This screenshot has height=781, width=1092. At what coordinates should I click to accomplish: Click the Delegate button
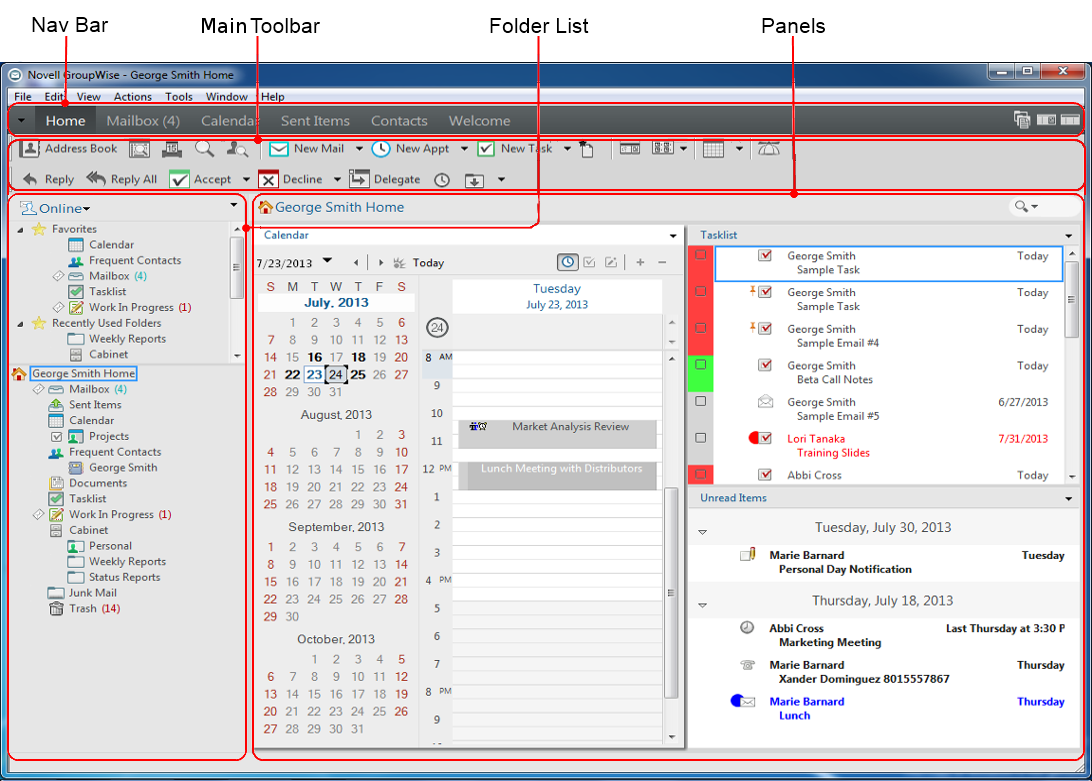tap(385, 179)
